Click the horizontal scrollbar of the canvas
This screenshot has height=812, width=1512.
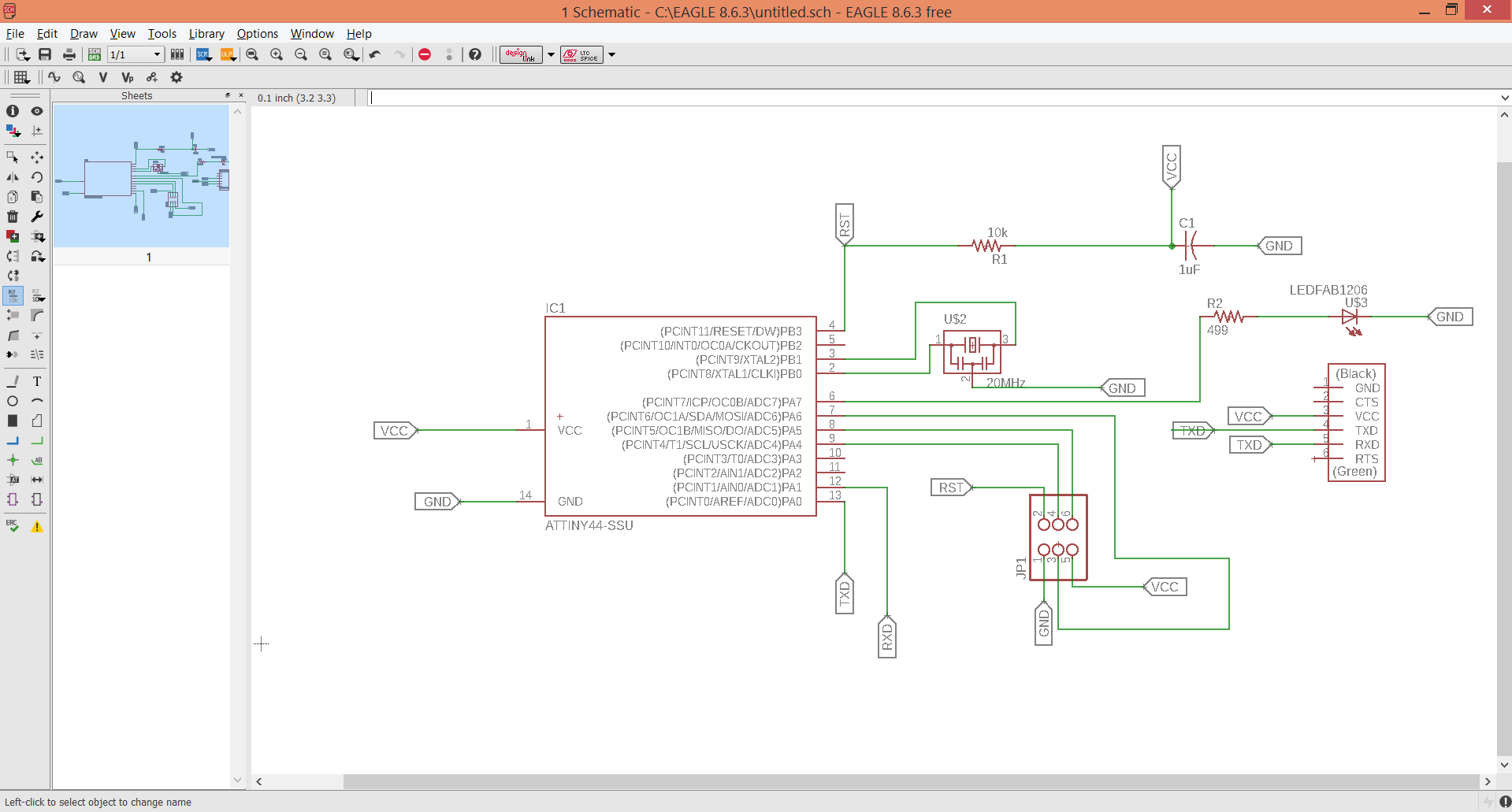coord(912,781)
